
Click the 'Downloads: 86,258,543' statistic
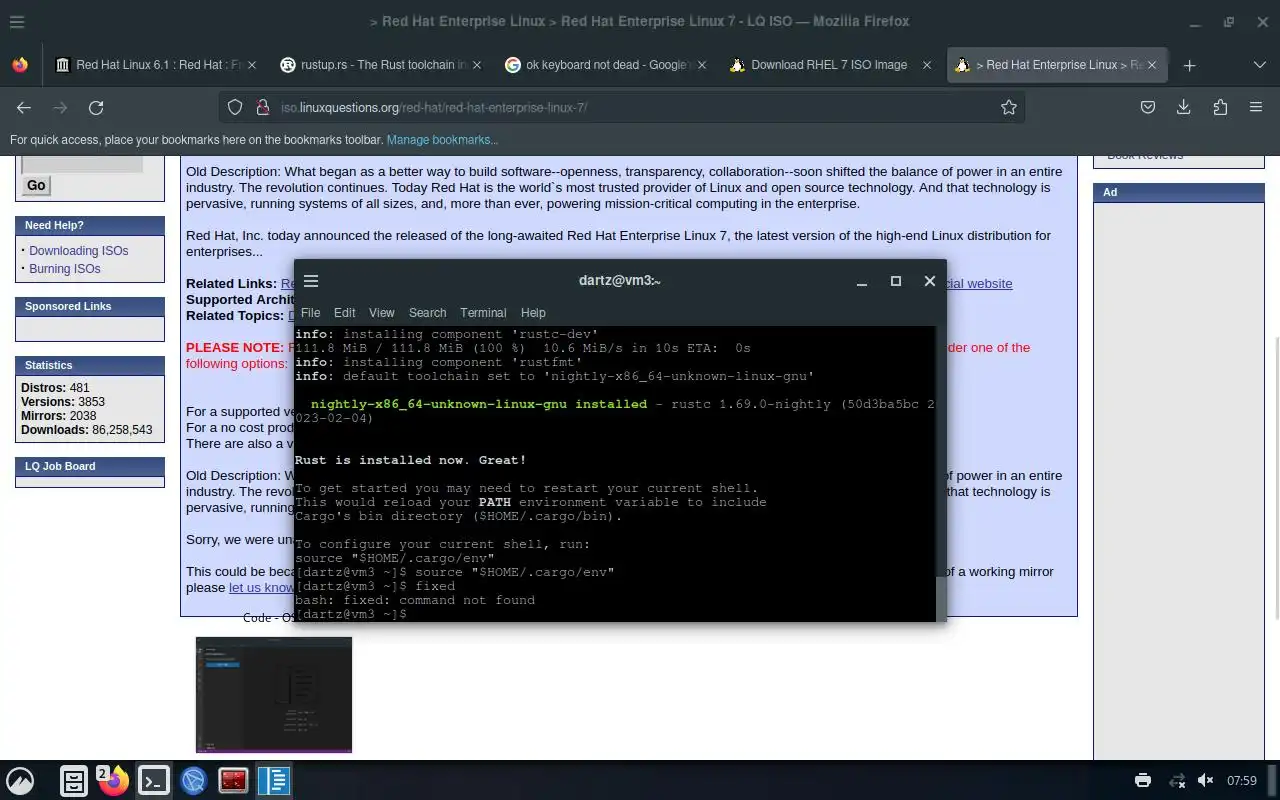87,430
